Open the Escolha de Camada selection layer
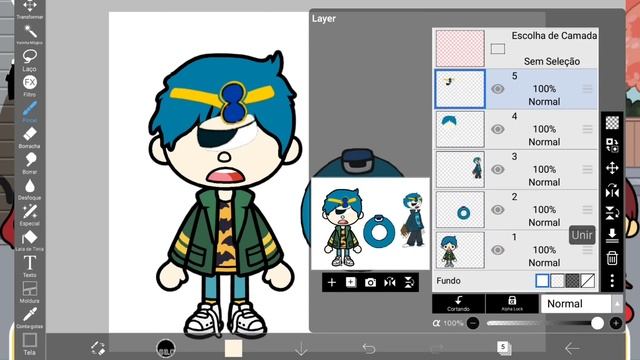The height and width of the screenshot is (360, 640). tap(516, 48)
